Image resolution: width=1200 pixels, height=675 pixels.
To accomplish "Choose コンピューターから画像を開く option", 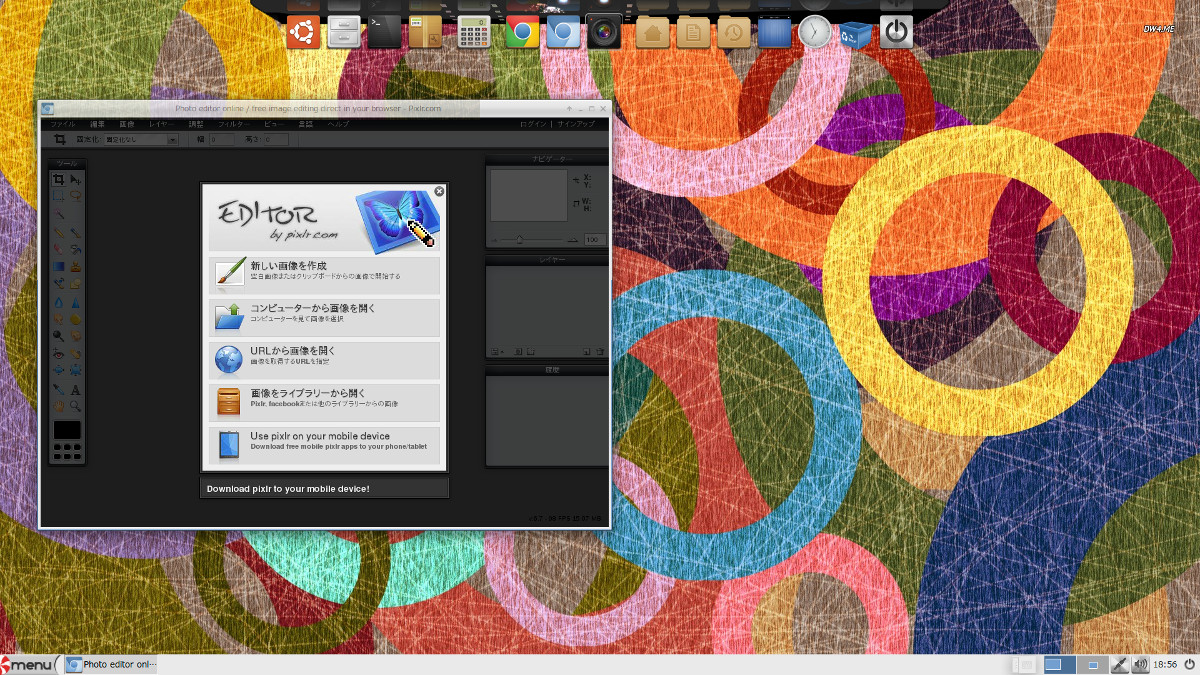I will [x=325, y=317].
